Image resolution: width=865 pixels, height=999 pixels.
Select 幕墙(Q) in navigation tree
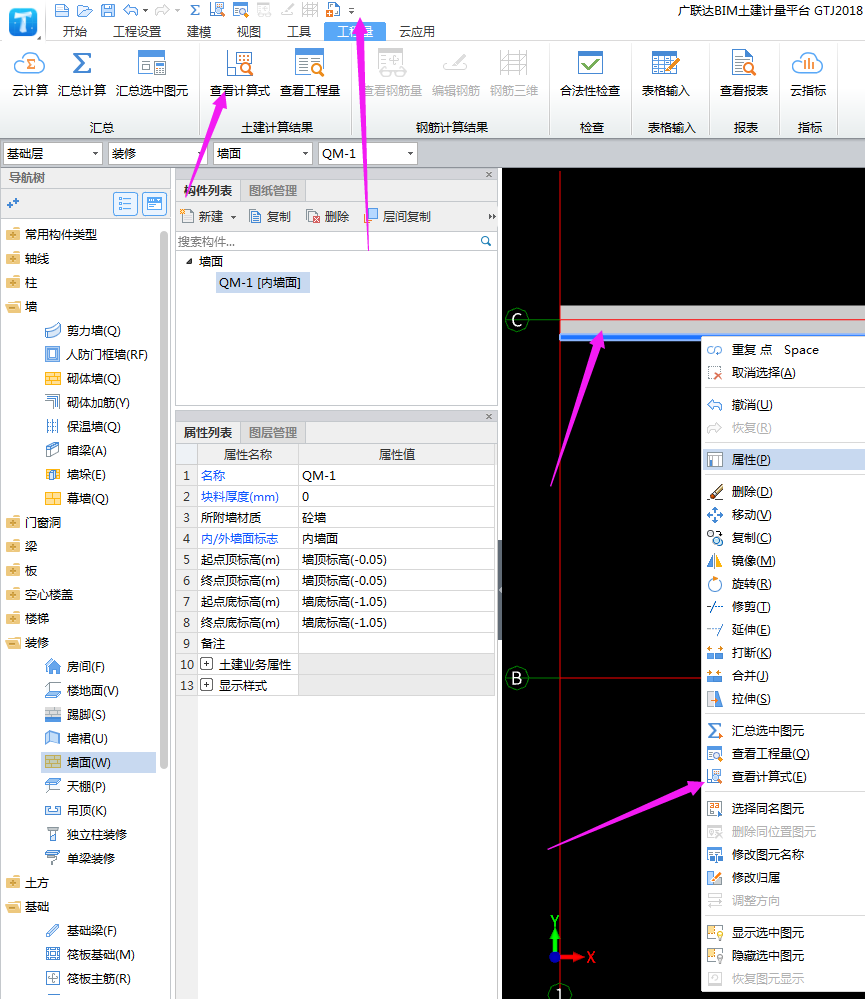87,498
